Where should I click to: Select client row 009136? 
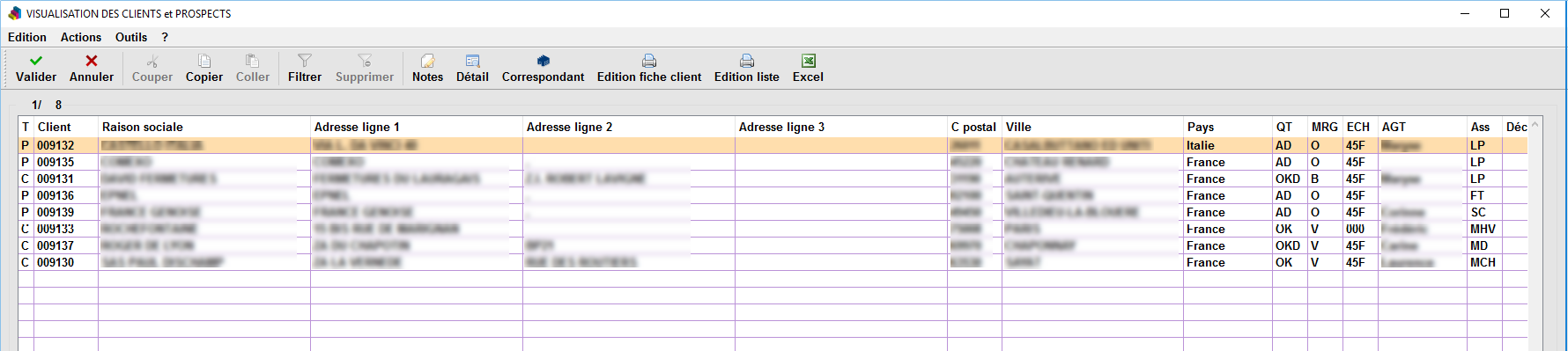[x=773, y=195]
